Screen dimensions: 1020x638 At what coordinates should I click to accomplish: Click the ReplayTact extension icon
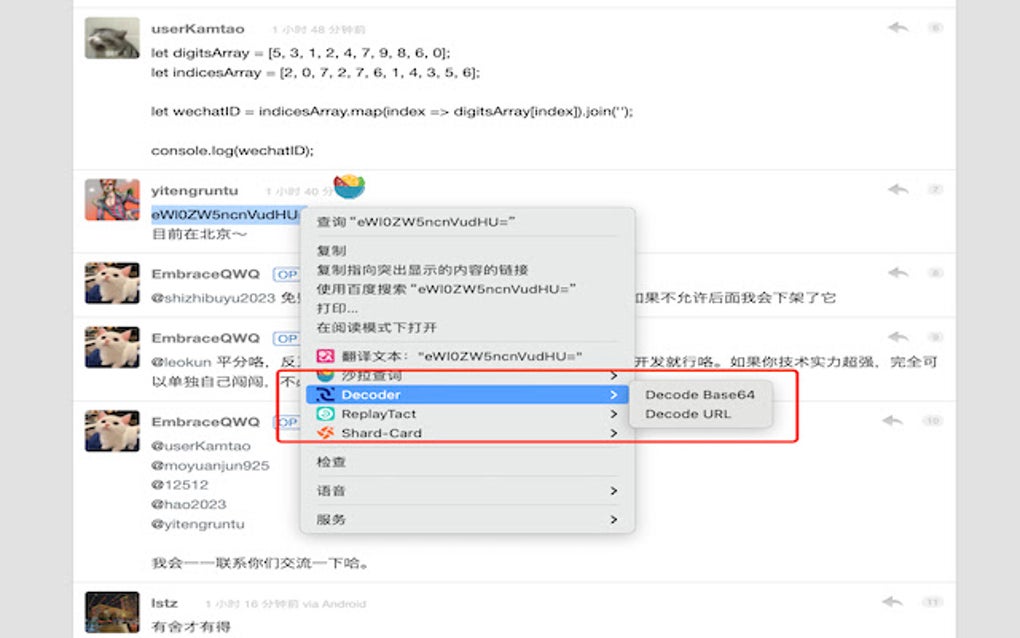tap(327, 414)
